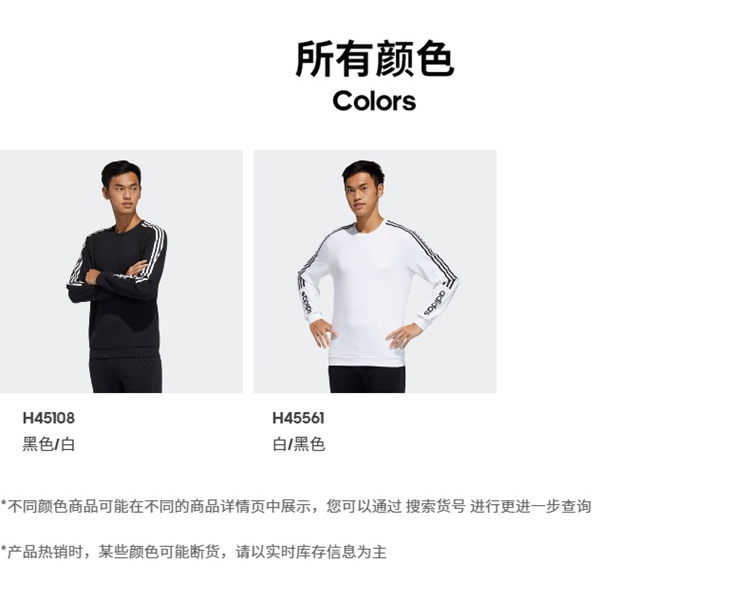Screen dimensions: 750x601
Task: Click the black three stripes on white sweatshirt shoulder
Action: pos(423,251)
